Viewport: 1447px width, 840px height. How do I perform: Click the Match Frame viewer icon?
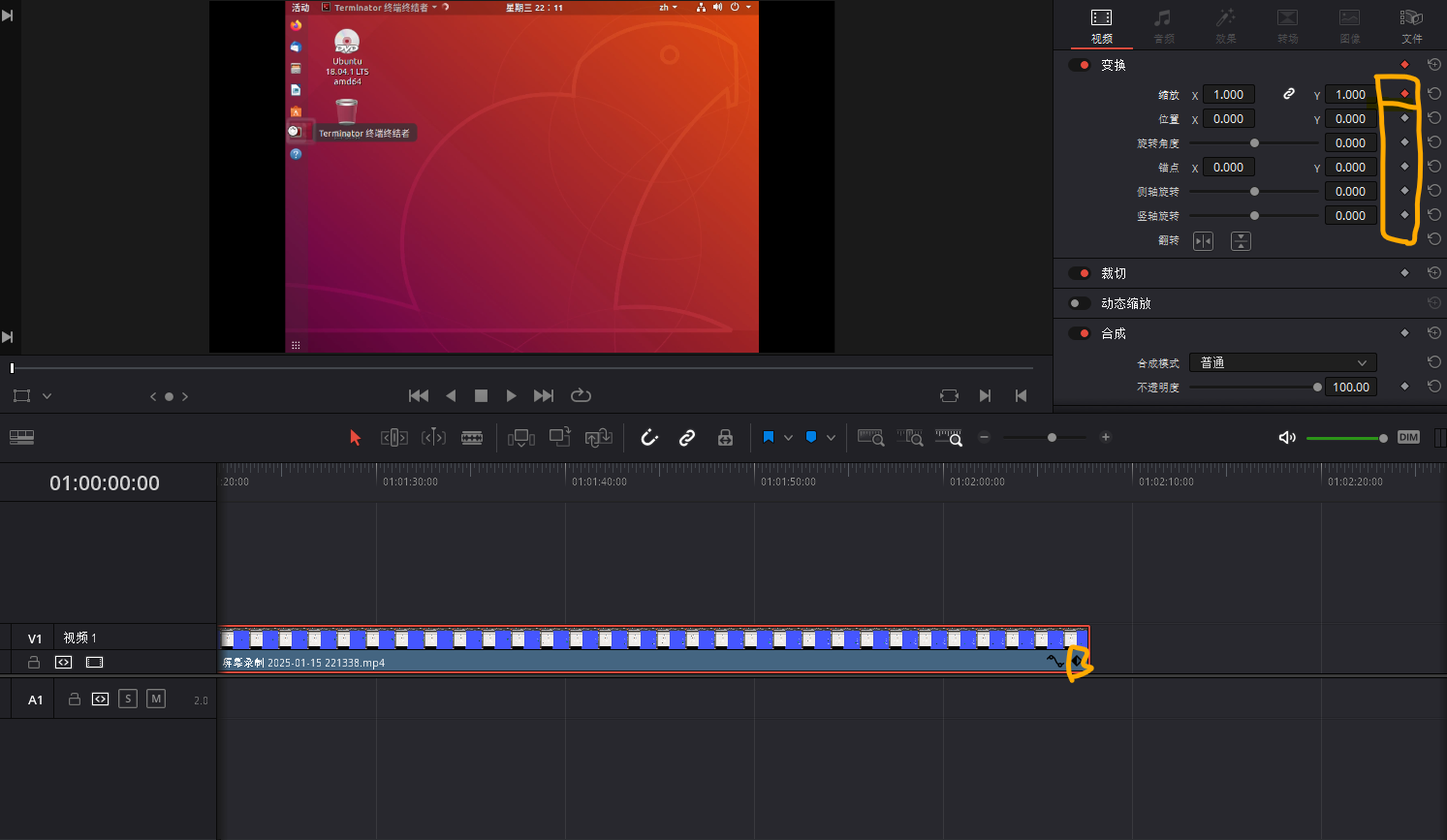tap(949, 395)
